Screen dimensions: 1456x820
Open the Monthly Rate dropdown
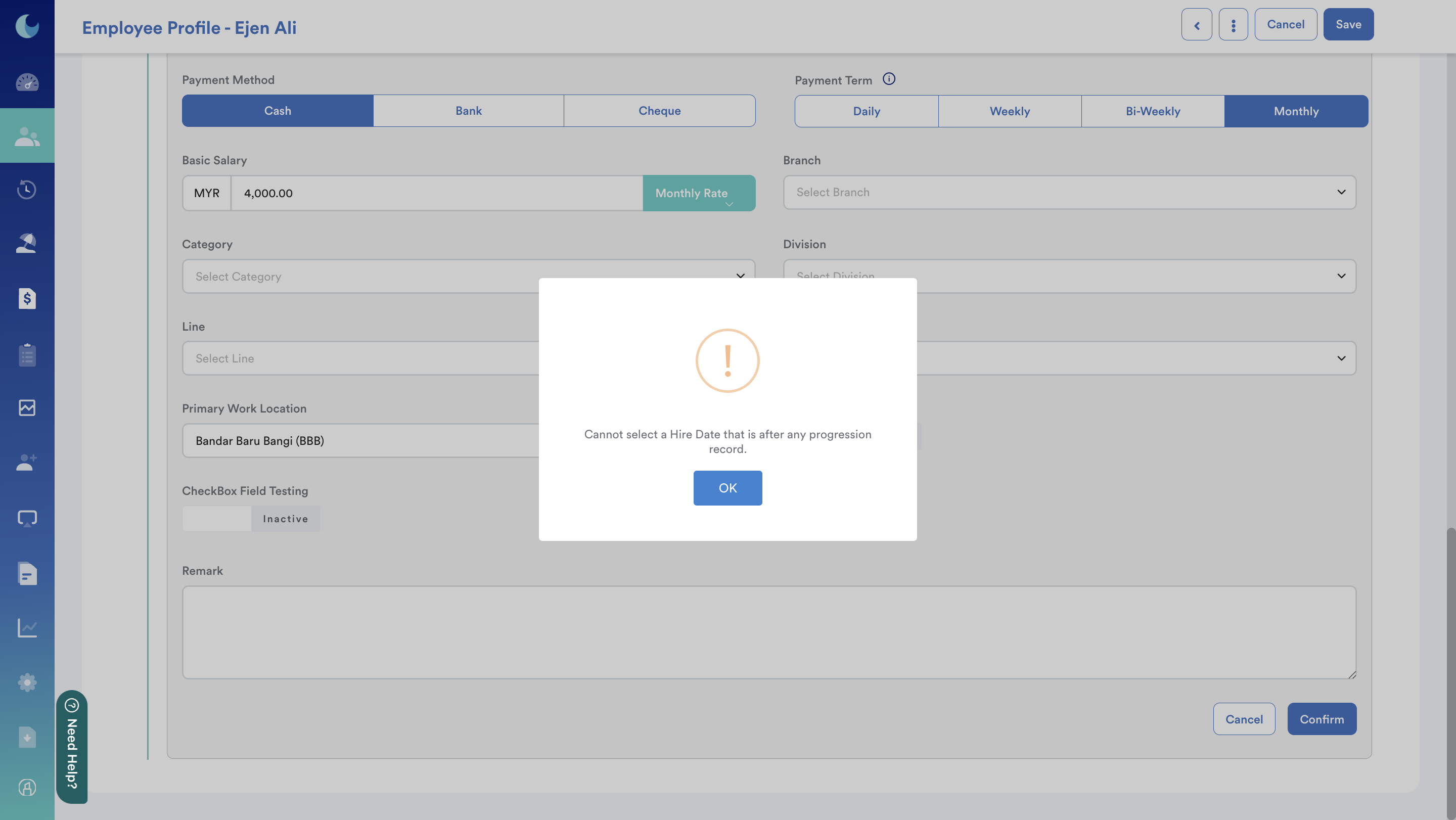[x=699, y=193]
